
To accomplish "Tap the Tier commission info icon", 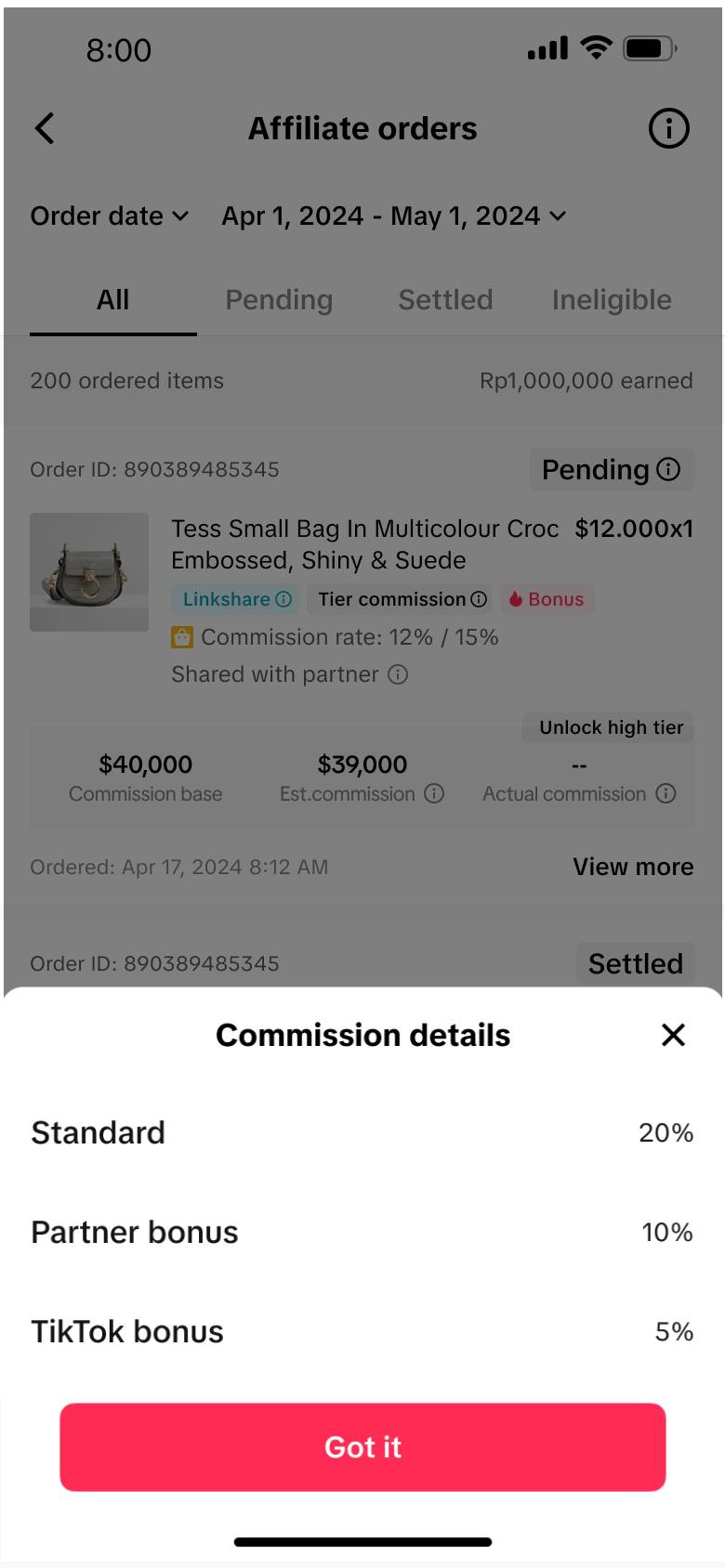I will (x=479, y=599).
